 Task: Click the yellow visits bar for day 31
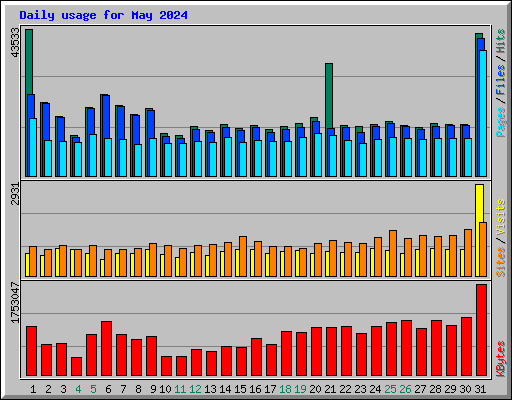(x=479, y=203)
